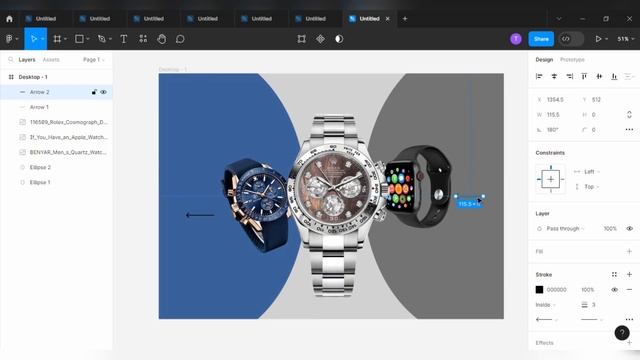Viewport: 640px width, 360px height.
Task: Click the layer opacity 100% field
Action: (x=610, y=229)
